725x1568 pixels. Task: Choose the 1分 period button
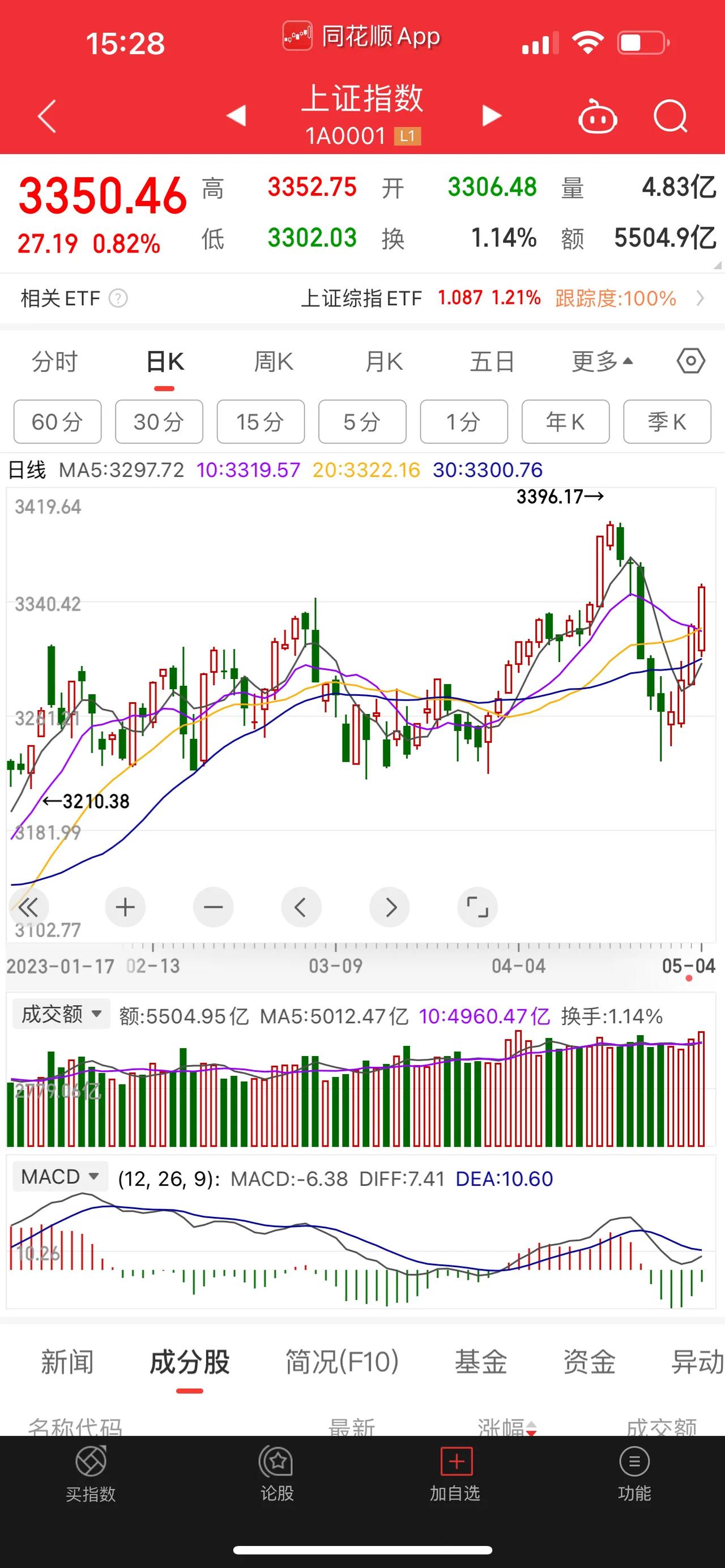click(464, 421)
